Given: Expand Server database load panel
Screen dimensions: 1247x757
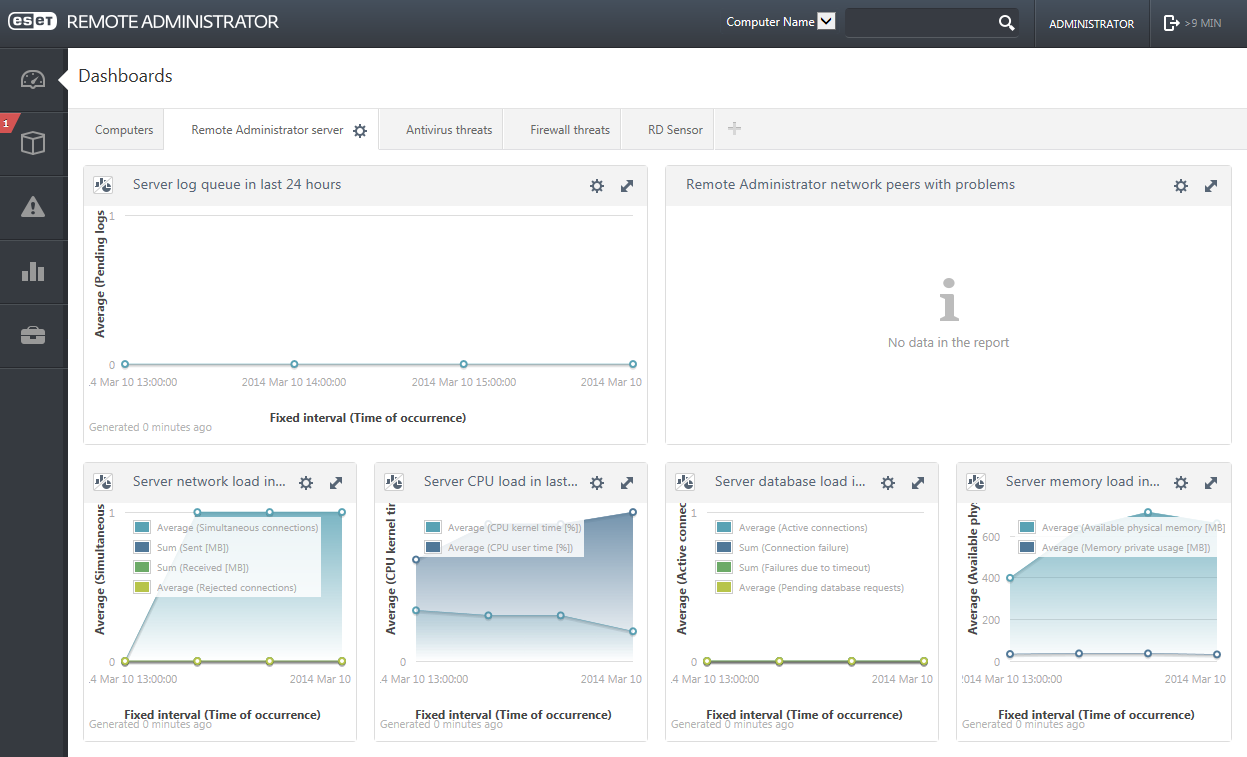Looking at the screenshot, I should tap(918, 483).
